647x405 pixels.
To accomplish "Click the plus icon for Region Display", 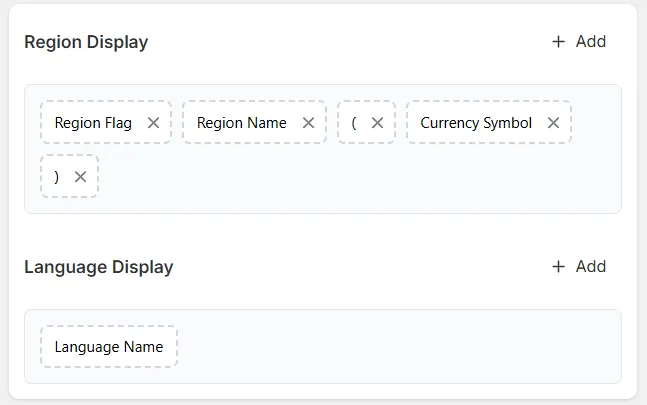I will (x=558, y=41).
